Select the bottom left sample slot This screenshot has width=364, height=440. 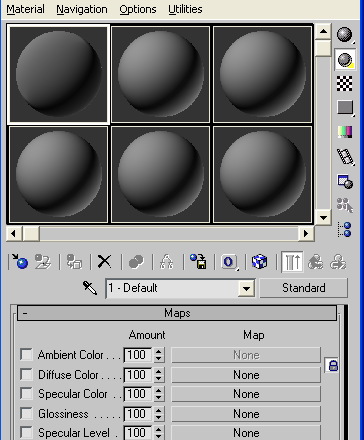[x=59, y=174]
